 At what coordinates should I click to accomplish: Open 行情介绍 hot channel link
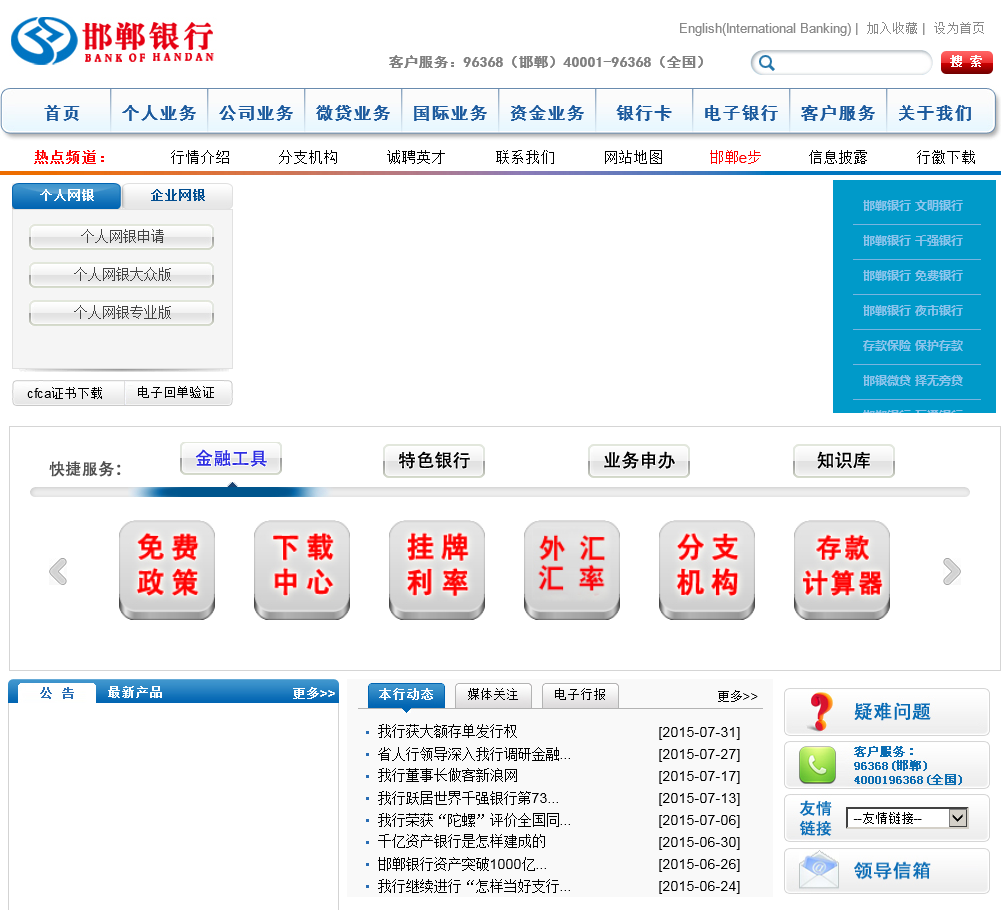200,157
